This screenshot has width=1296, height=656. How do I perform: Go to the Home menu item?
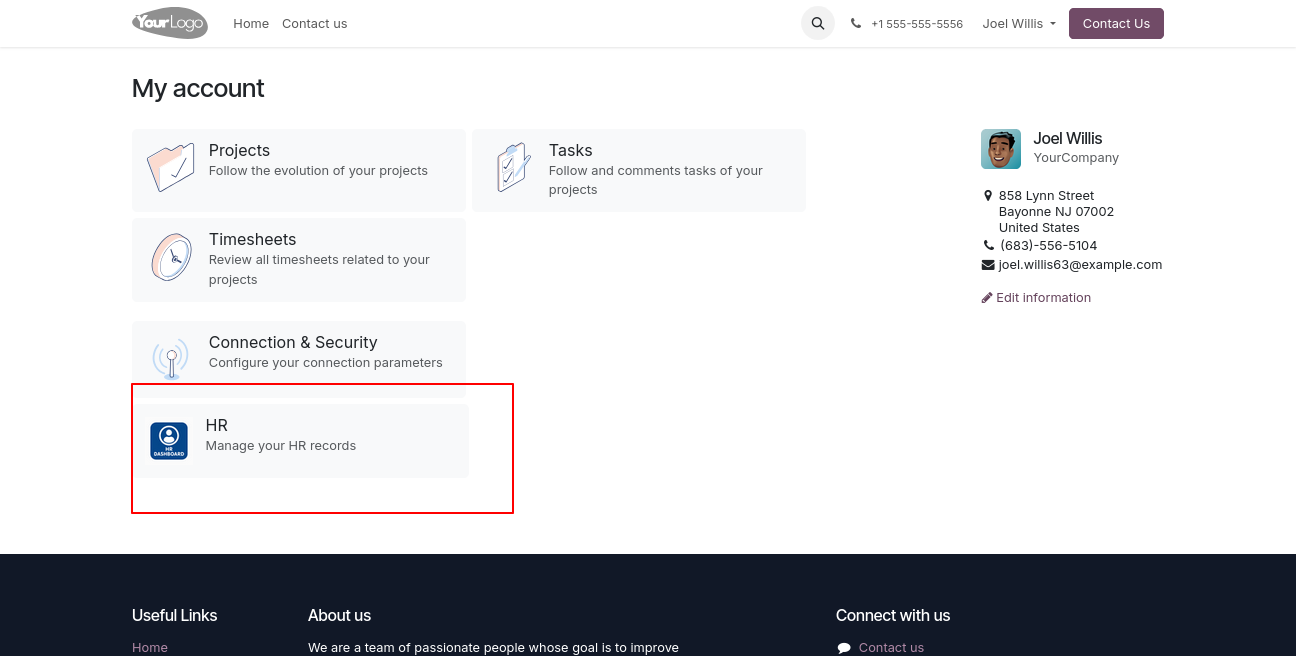pos(251,23)
